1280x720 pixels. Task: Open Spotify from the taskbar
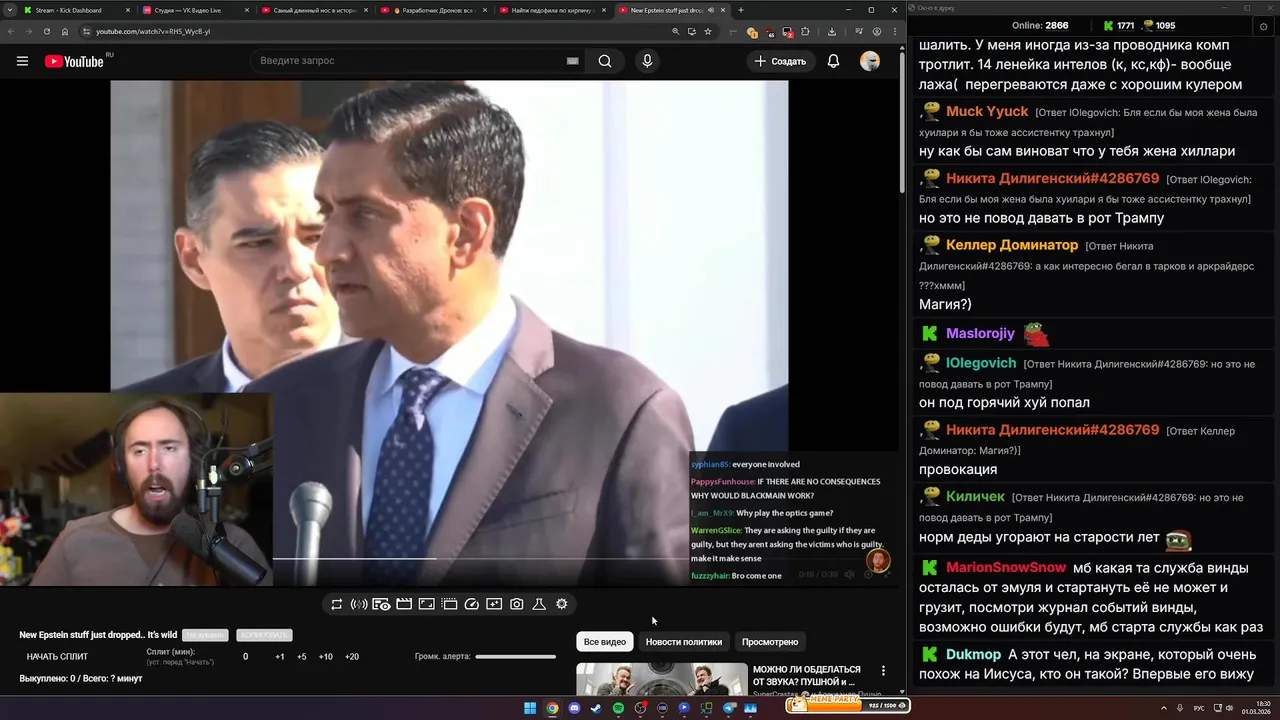pos(618,708)
